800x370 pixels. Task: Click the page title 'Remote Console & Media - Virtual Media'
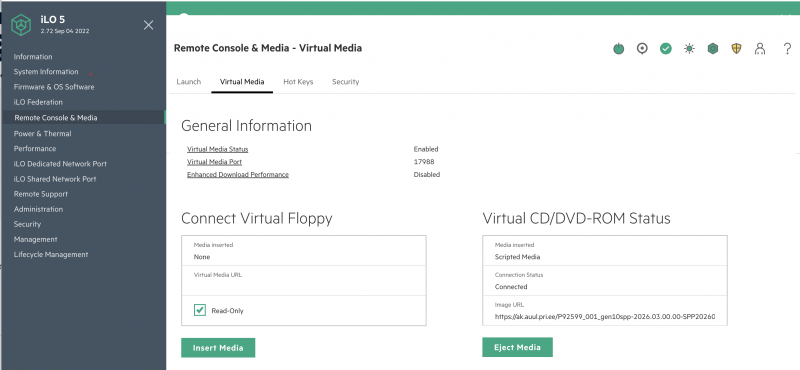(268, 48)
